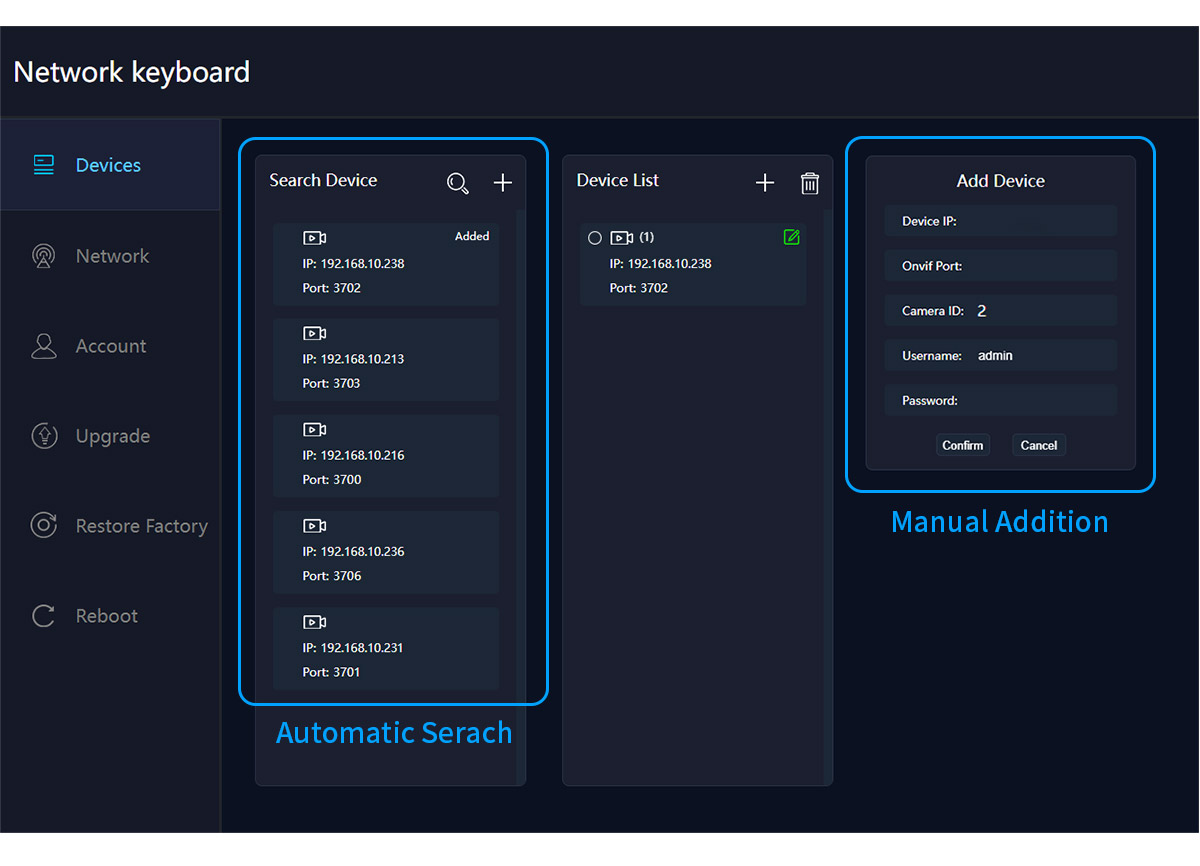Click the Network sidebar icon
This screenshot has height=866, width=1200.
click(x=43, y=256)
